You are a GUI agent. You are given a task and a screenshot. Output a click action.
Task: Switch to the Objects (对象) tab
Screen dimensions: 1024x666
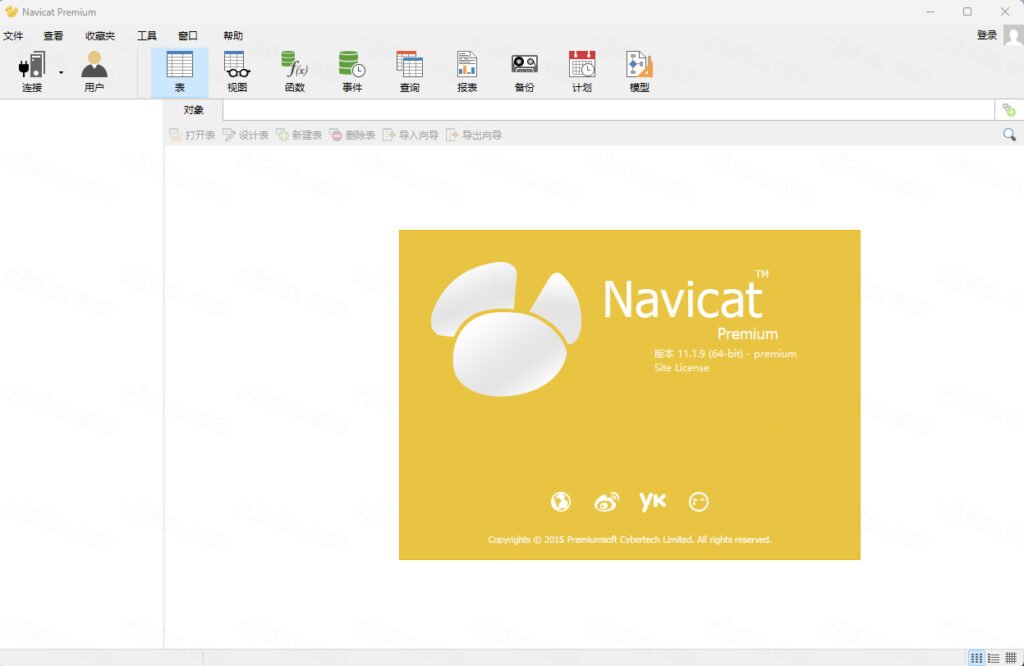(x=193, y=110)
